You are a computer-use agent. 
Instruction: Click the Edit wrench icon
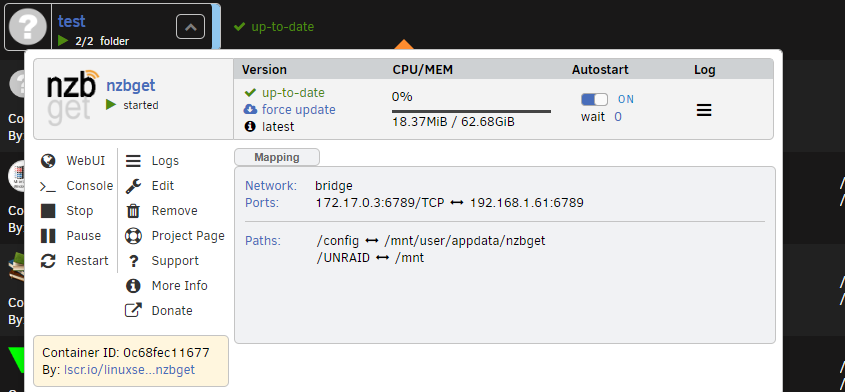point(133,186)
